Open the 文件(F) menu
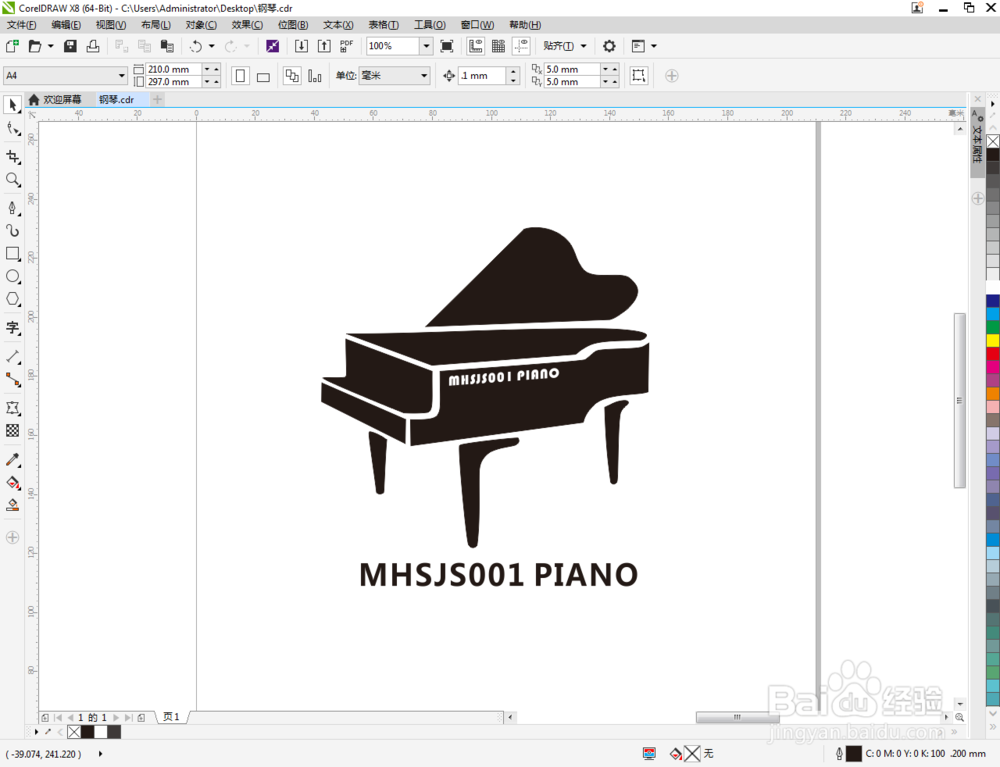The width and height of the screenshot is (1000, 767). (21, 25)
